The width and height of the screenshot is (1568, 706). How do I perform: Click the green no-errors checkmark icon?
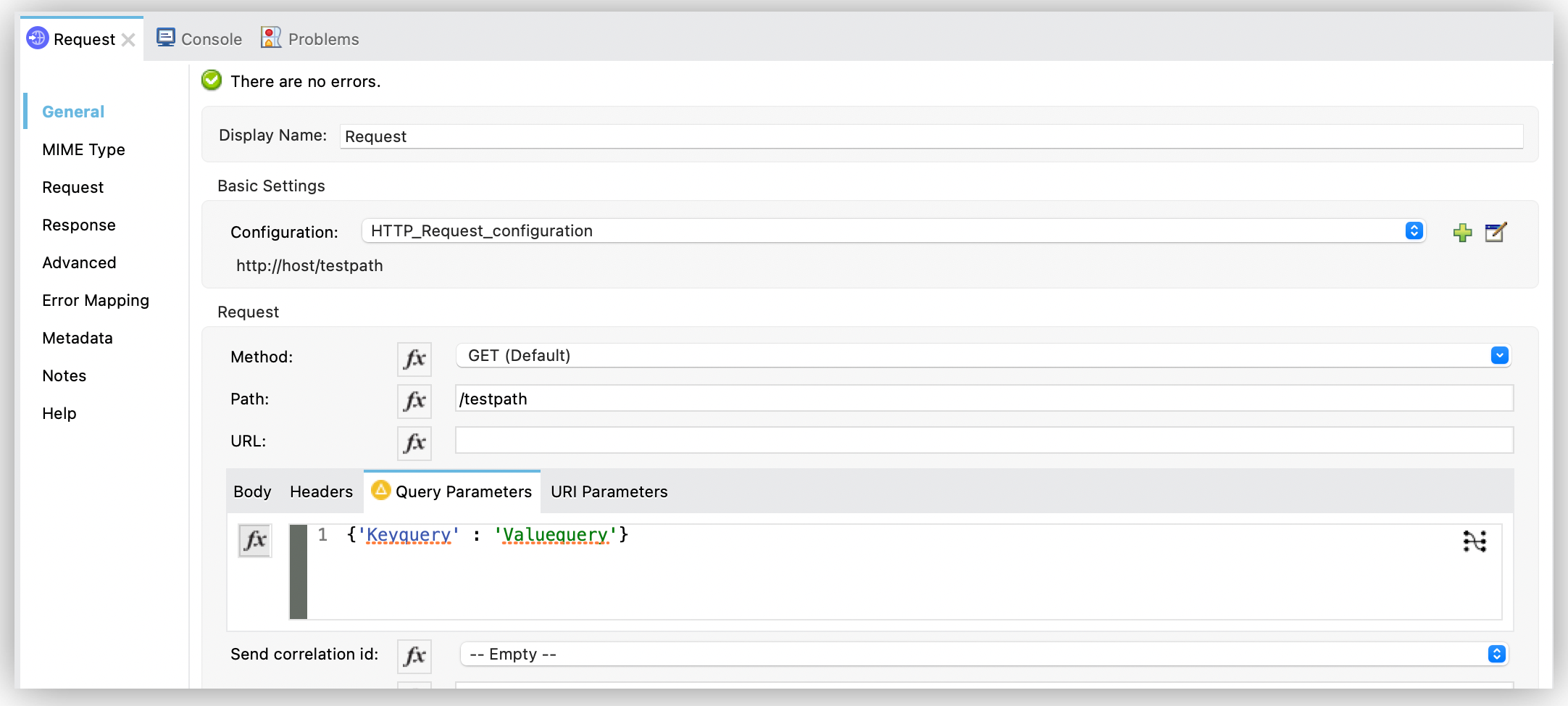tap(212, 80)
